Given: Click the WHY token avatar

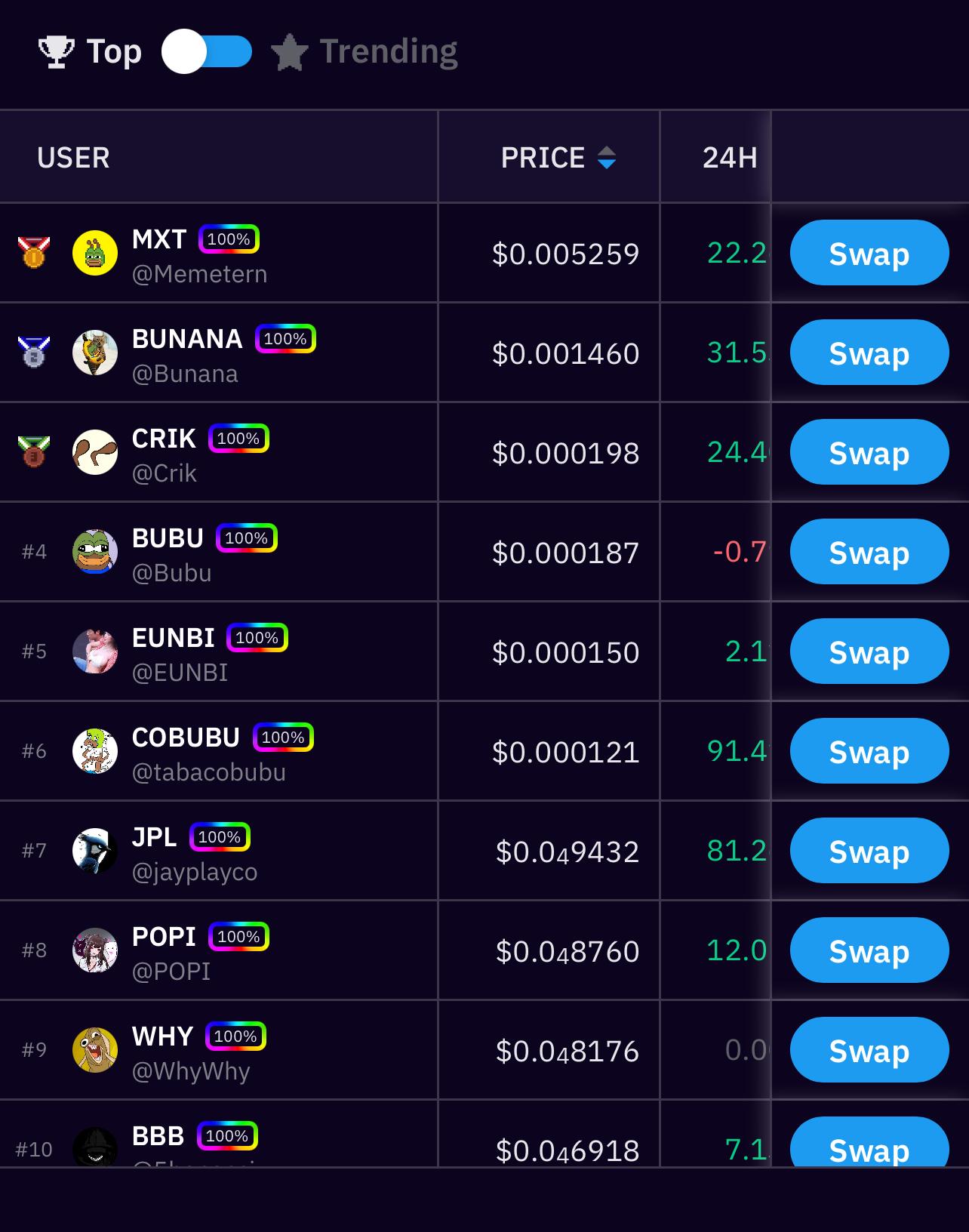Looking at the screenshot, I should click(x=95, y=1050).
